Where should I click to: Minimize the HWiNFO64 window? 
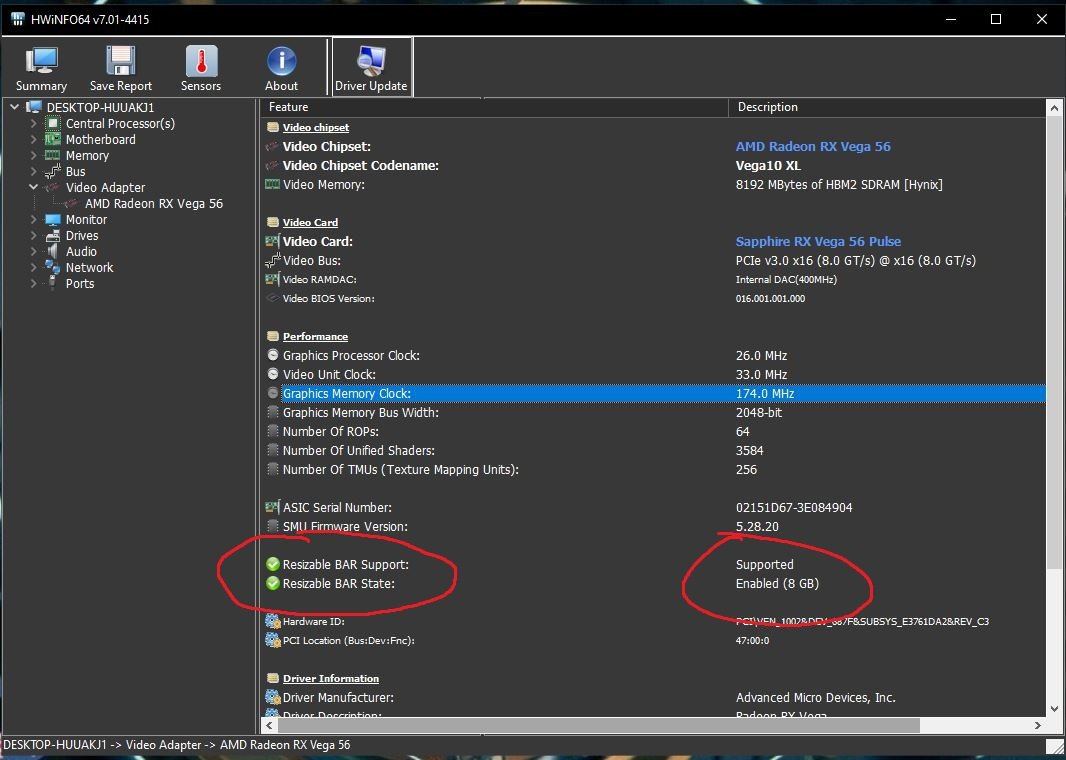951,19
